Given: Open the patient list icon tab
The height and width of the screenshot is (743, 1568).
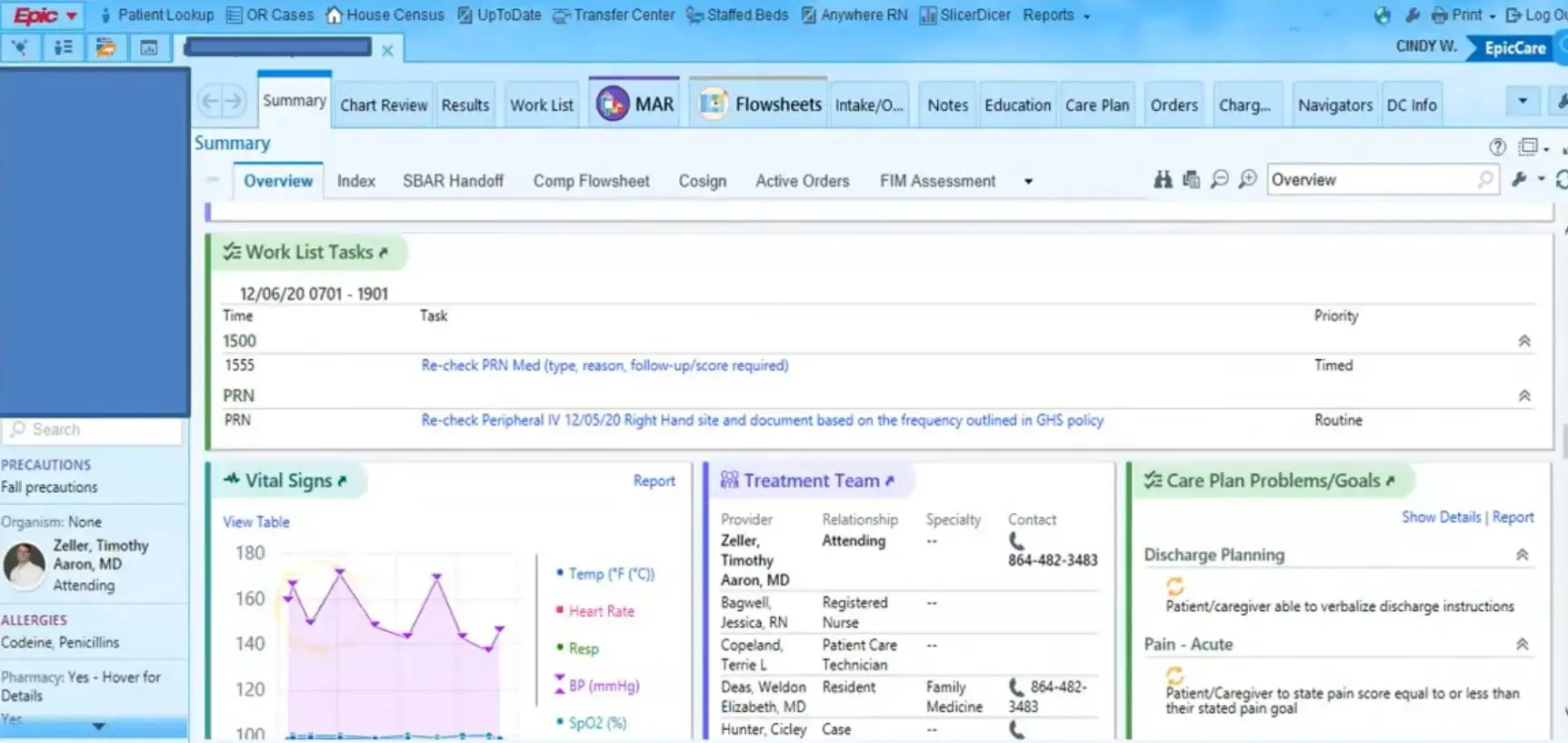Looking at the screenshot, I should (64, 48).
